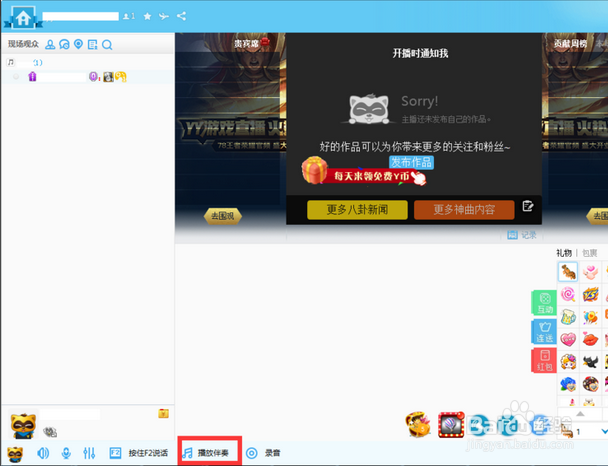Image resolution: width=608 pixels, height=466 pixels.
Task: Click the 开播时通知我 heading
Action: (x=420, y=53)
